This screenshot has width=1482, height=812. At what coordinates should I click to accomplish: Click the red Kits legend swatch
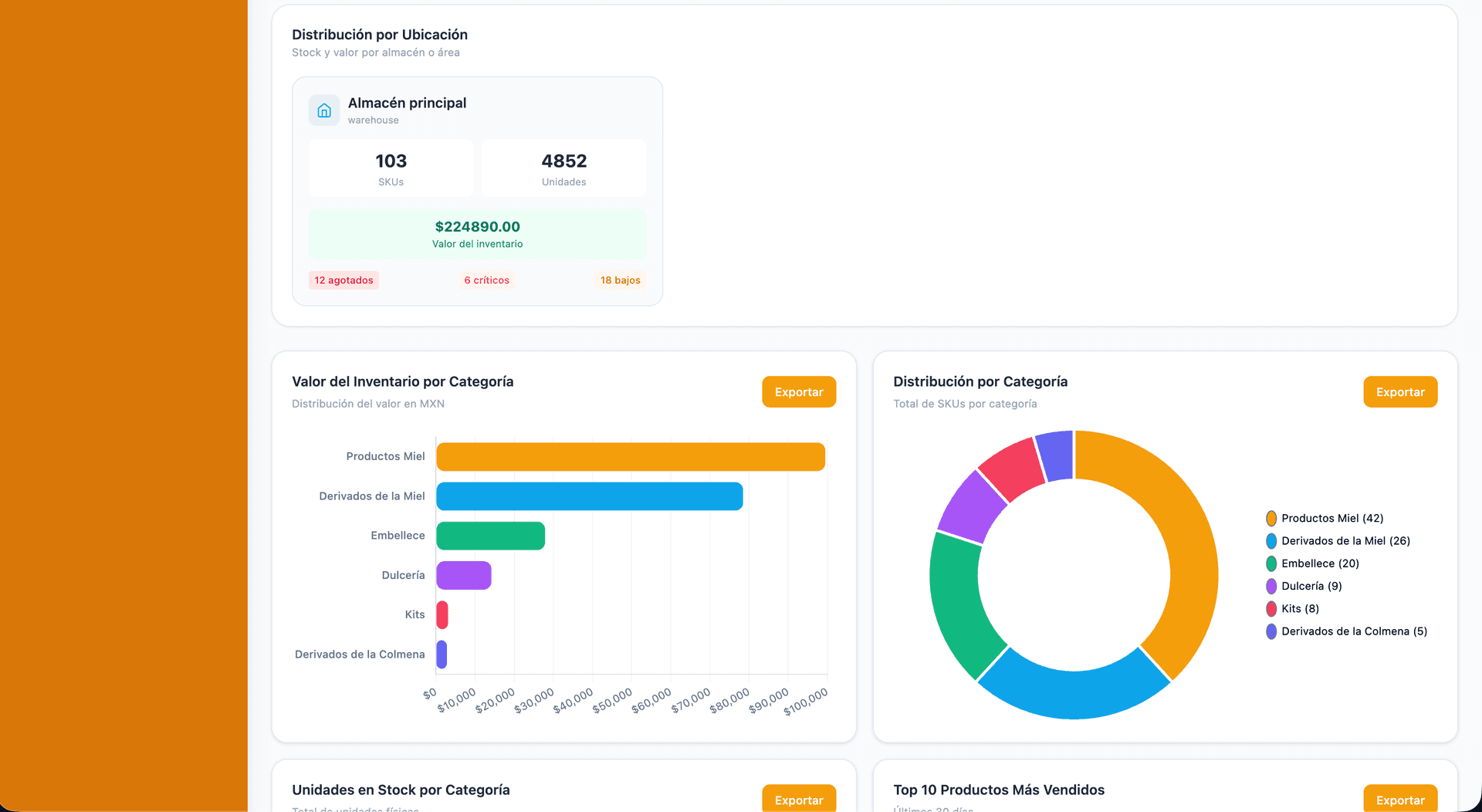tap(1271, 609)
